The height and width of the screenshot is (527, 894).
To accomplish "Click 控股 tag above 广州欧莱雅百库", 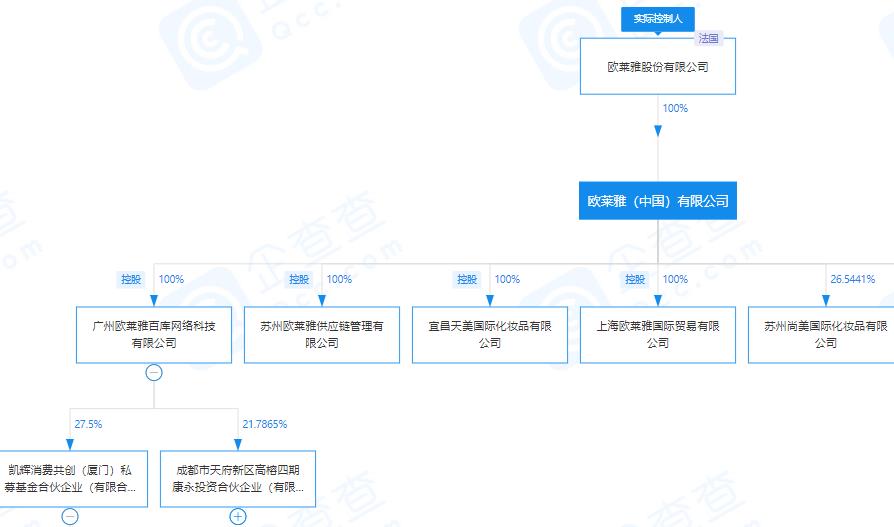I will pos(131,279).
